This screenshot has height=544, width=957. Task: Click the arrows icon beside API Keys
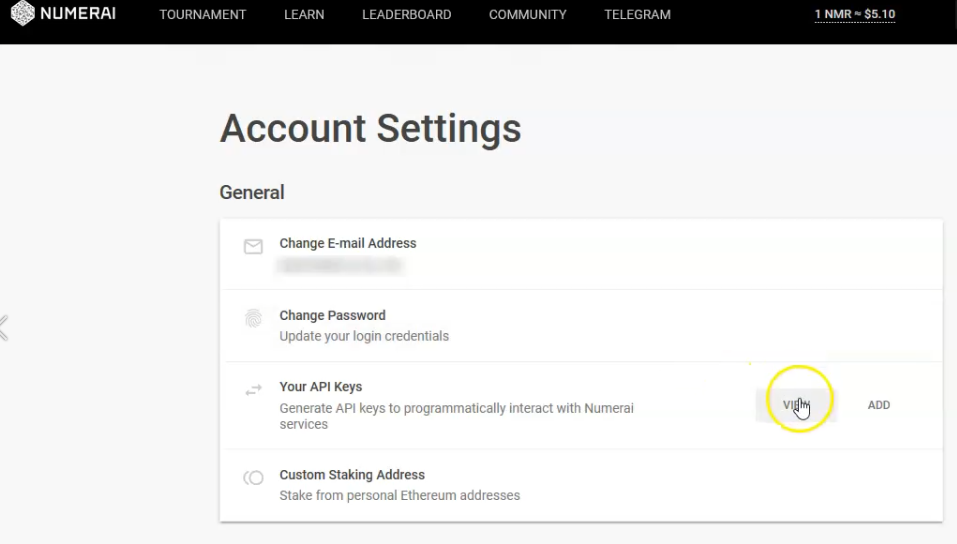tap(253, 390)
